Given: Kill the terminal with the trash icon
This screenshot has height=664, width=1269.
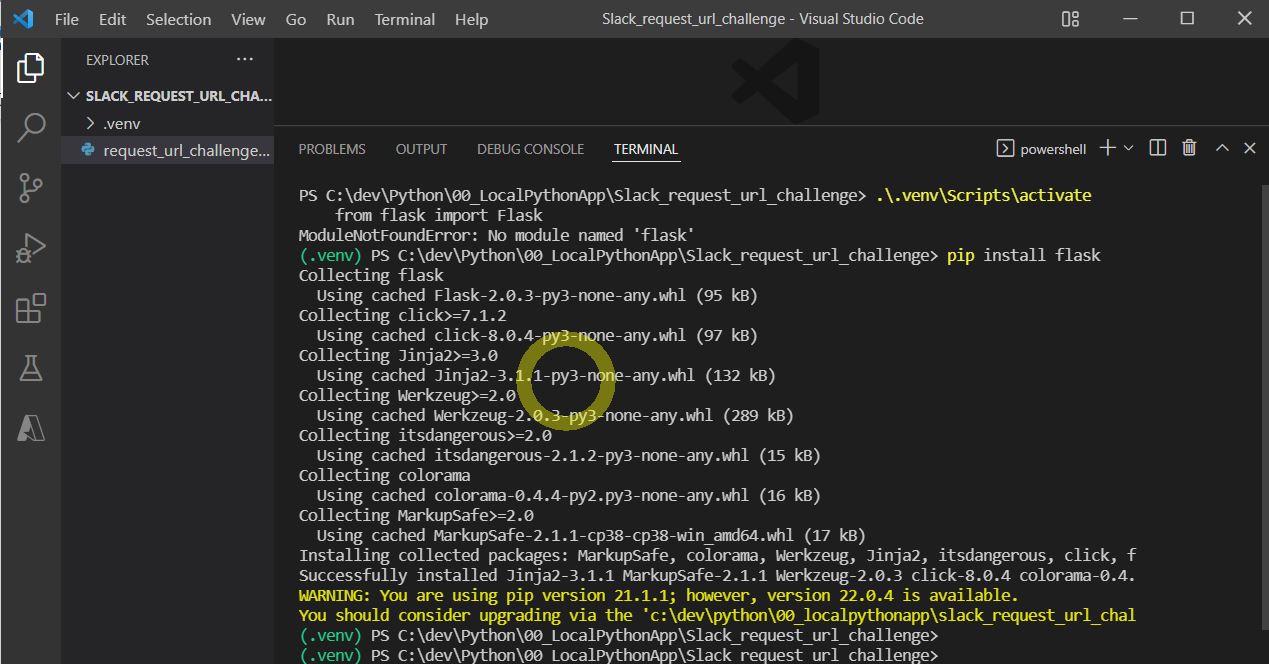Looking at the screenshot, I should click(1189, 148).
